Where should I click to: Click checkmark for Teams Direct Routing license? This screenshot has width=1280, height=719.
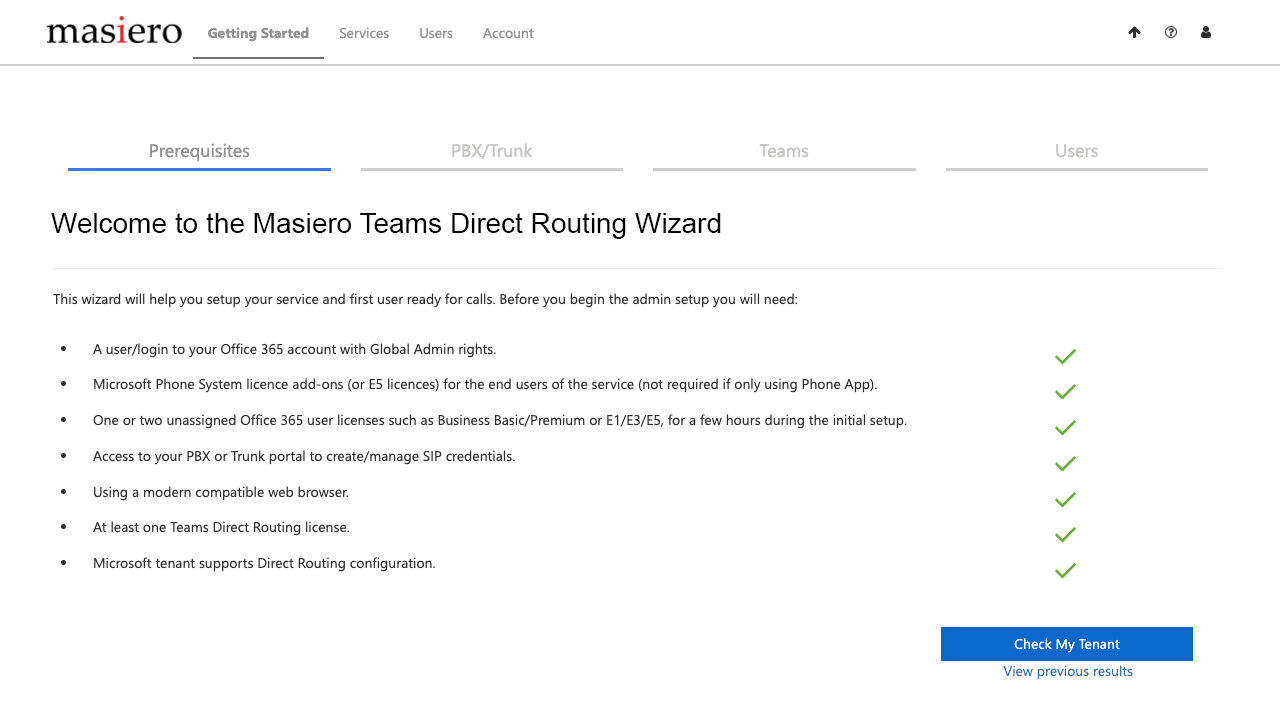(1065, 535)
